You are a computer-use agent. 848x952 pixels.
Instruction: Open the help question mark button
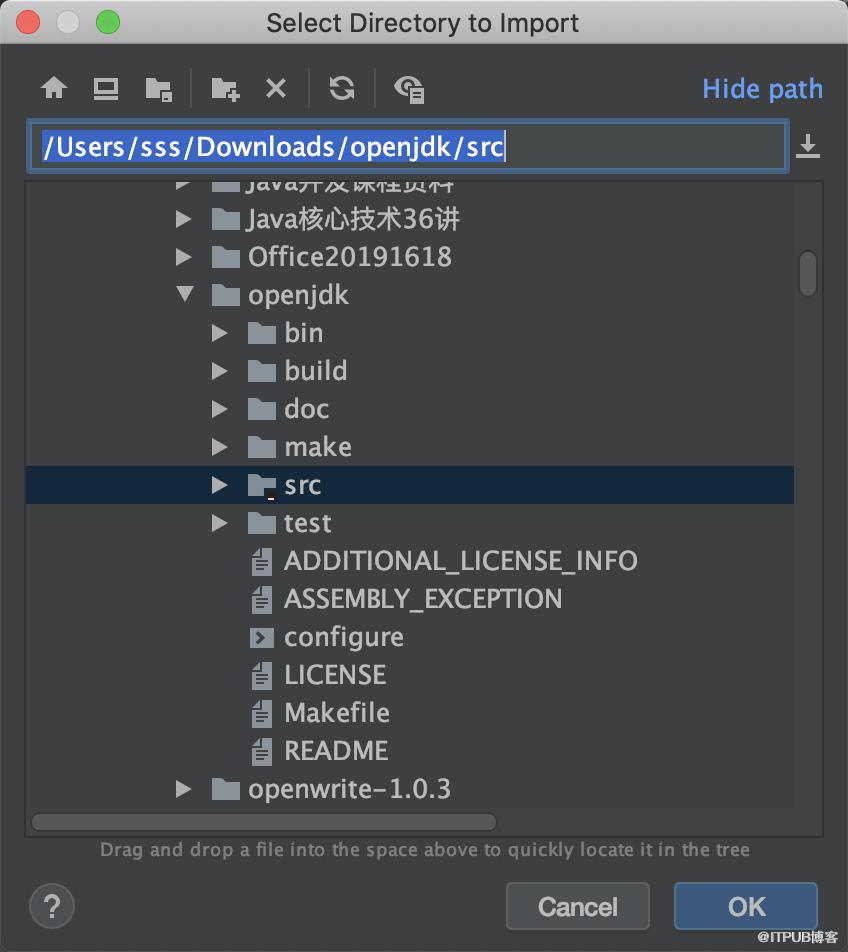pos(52,906)
